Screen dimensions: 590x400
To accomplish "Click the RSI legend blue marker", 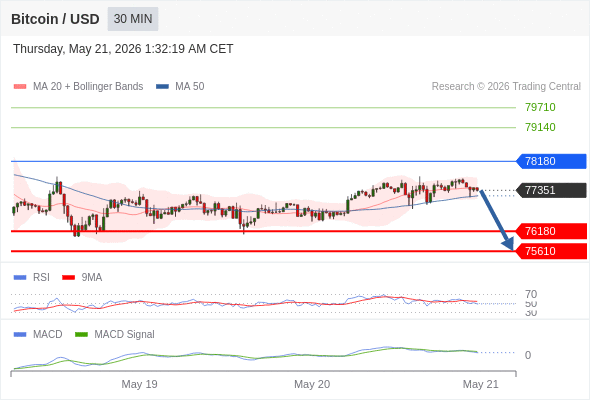I will pos(20,278).
